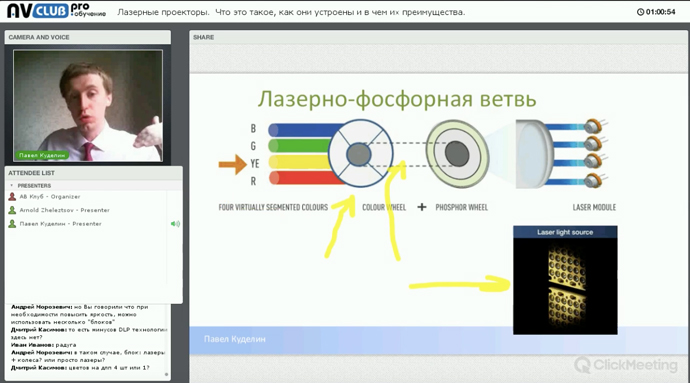
Task: Click the АВ Клуб organizer avatar icon
Action: 12,197
